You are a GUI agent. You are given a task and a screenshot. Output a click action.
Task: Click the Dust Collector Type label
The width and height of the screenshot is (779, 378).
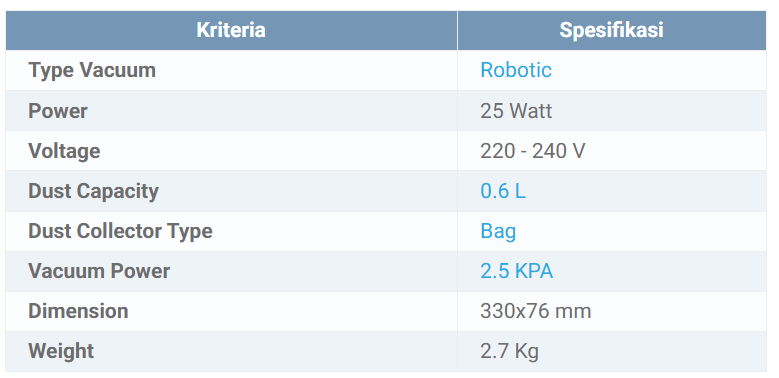coord(120,231)
